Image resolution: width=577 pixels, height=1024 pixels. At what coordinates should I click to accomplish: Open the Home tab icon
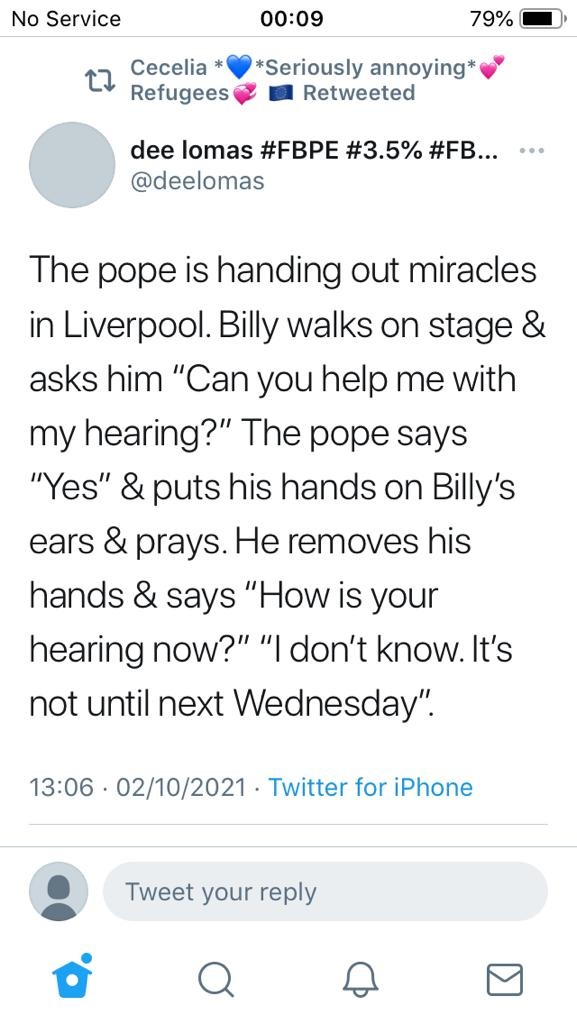tap(72, 976)
